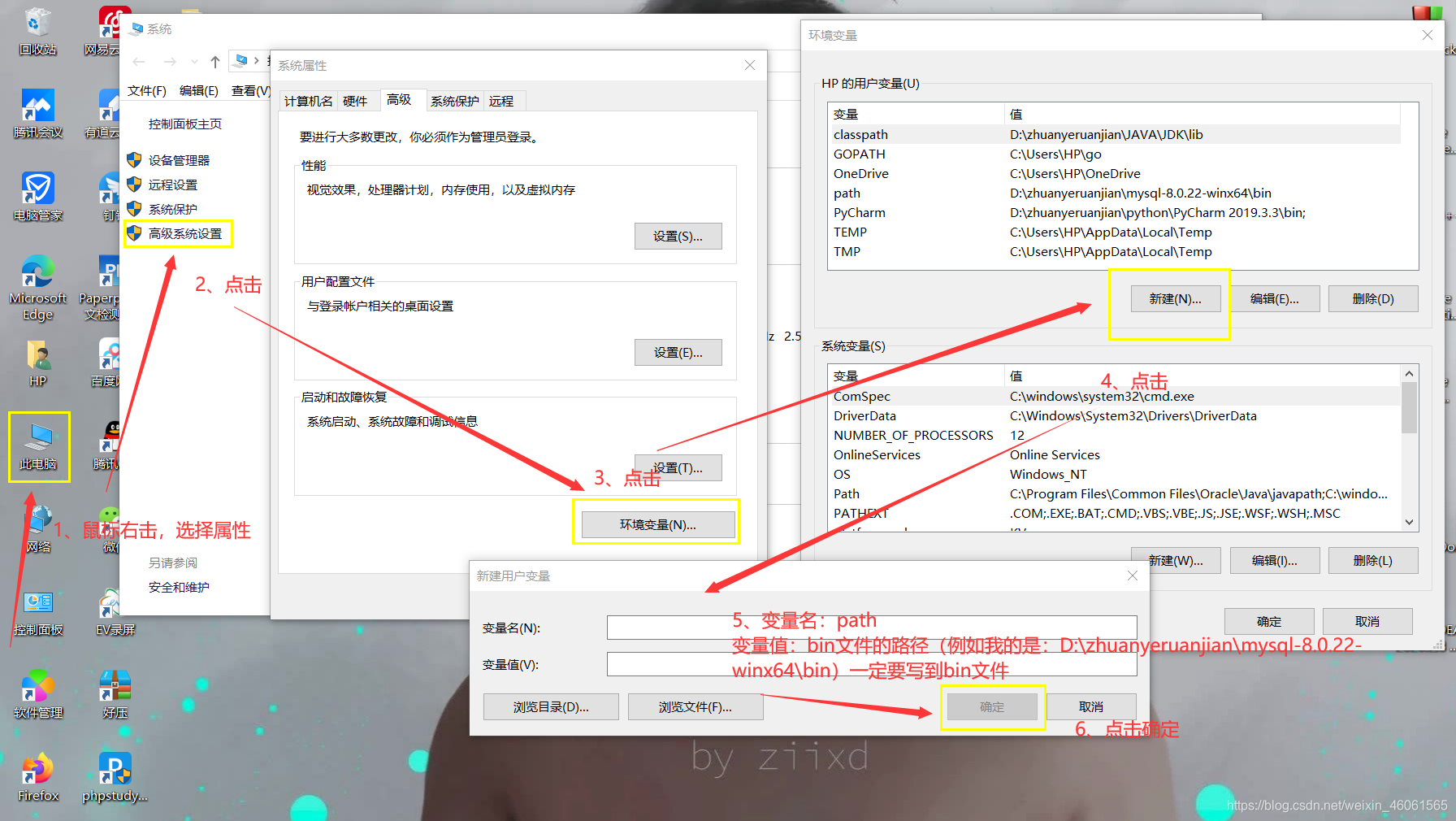Select the TEMP user variable row
Image resolution: width=1456 pixels, height=821 pixels.
[x=1115, y=232]
